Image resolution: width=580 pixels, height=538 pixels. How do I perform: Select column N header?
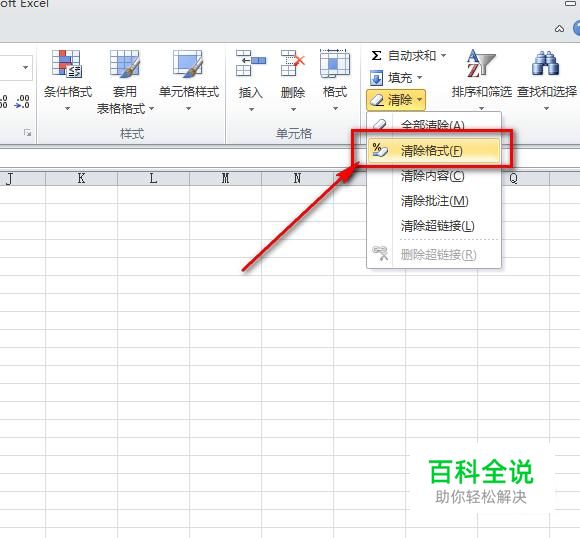pos(297,178)
